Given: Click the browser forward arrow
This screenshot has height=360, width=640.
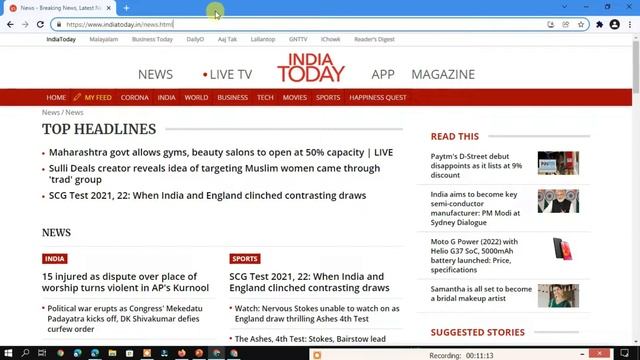Looking at the screenshot, I should [x=25, y=24].
